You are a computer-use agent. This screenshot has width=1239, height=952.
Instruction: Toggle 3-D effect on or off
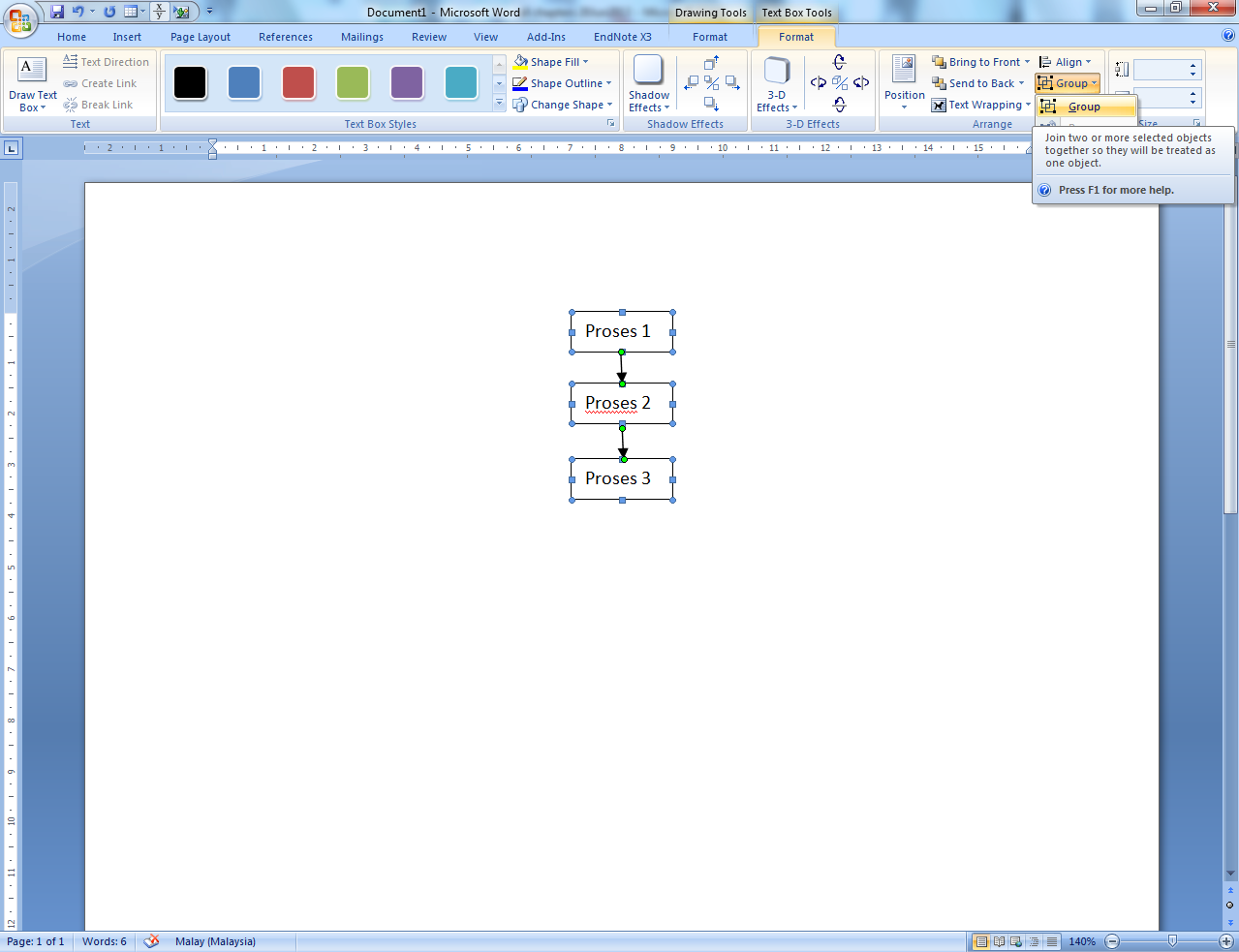point(839,81)
